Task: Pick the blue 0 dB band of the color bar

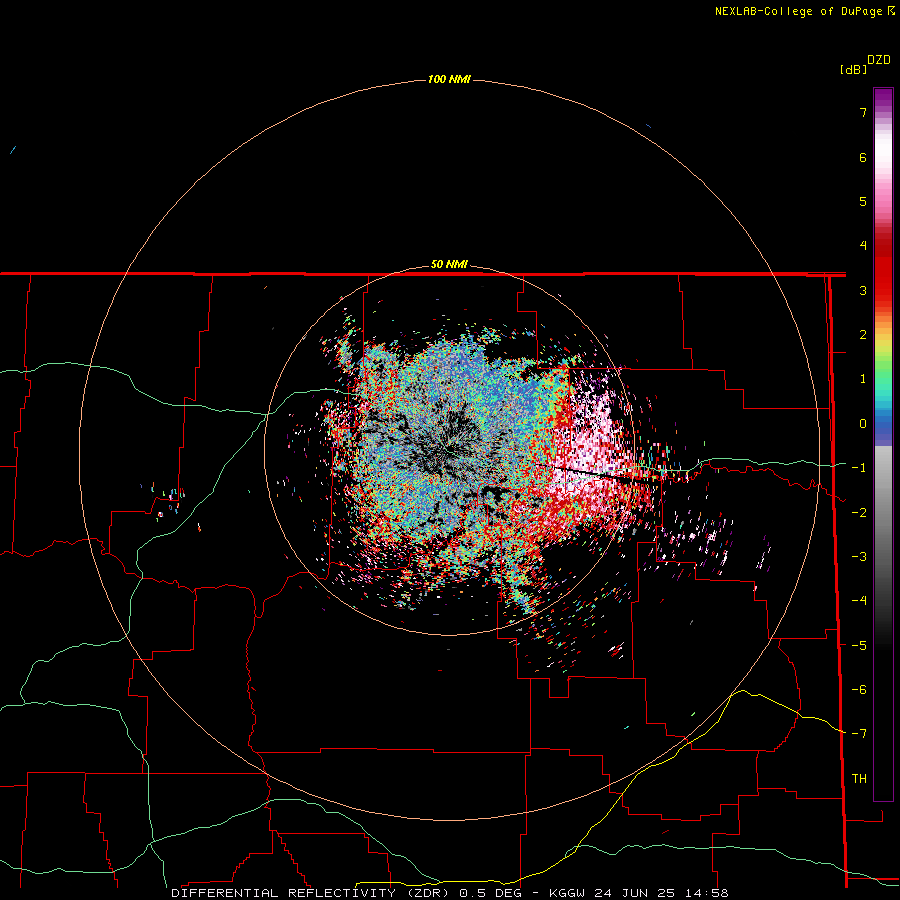Action: pos(883,425)
